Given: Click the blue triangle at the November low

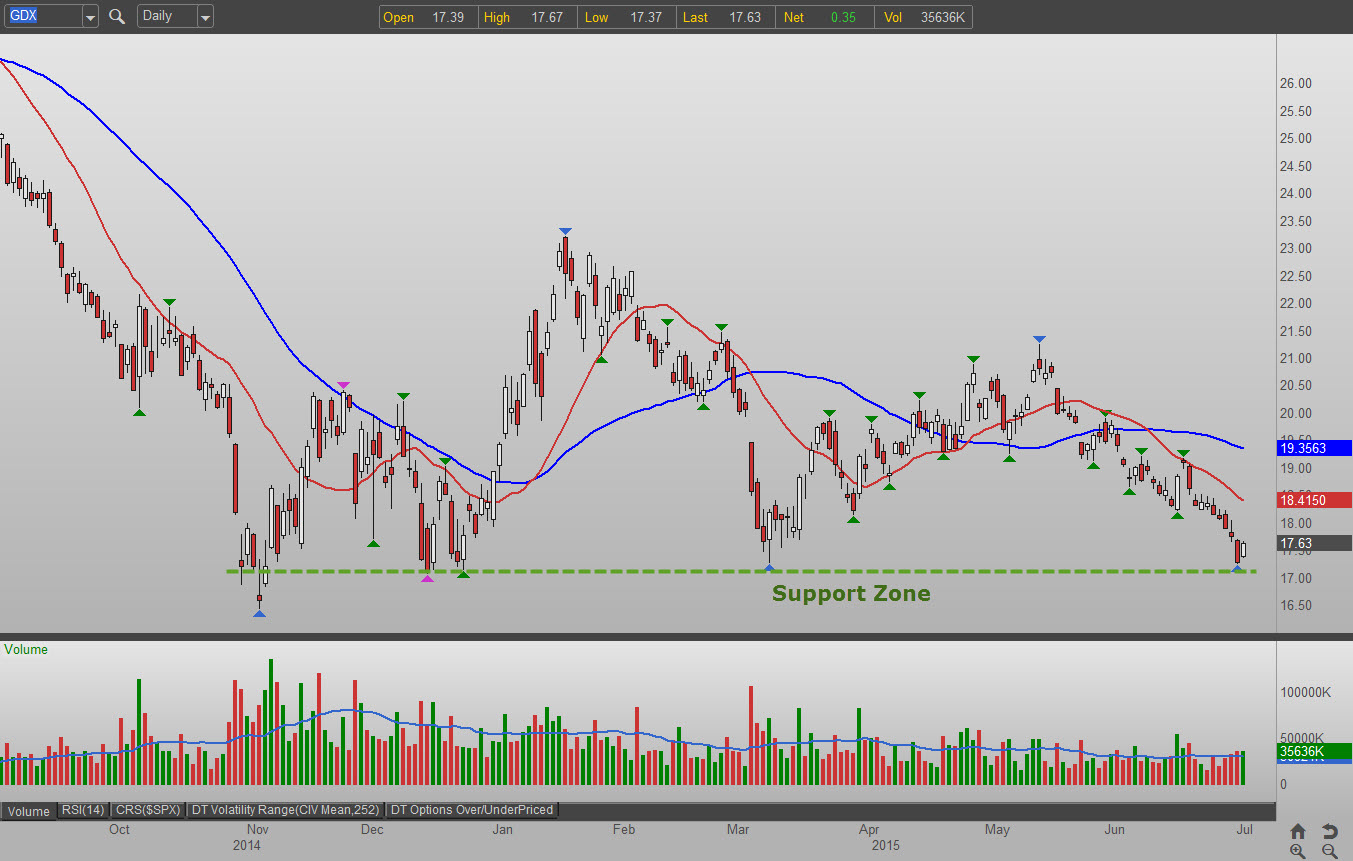Looking at the screenshot, I should [259, 613].
